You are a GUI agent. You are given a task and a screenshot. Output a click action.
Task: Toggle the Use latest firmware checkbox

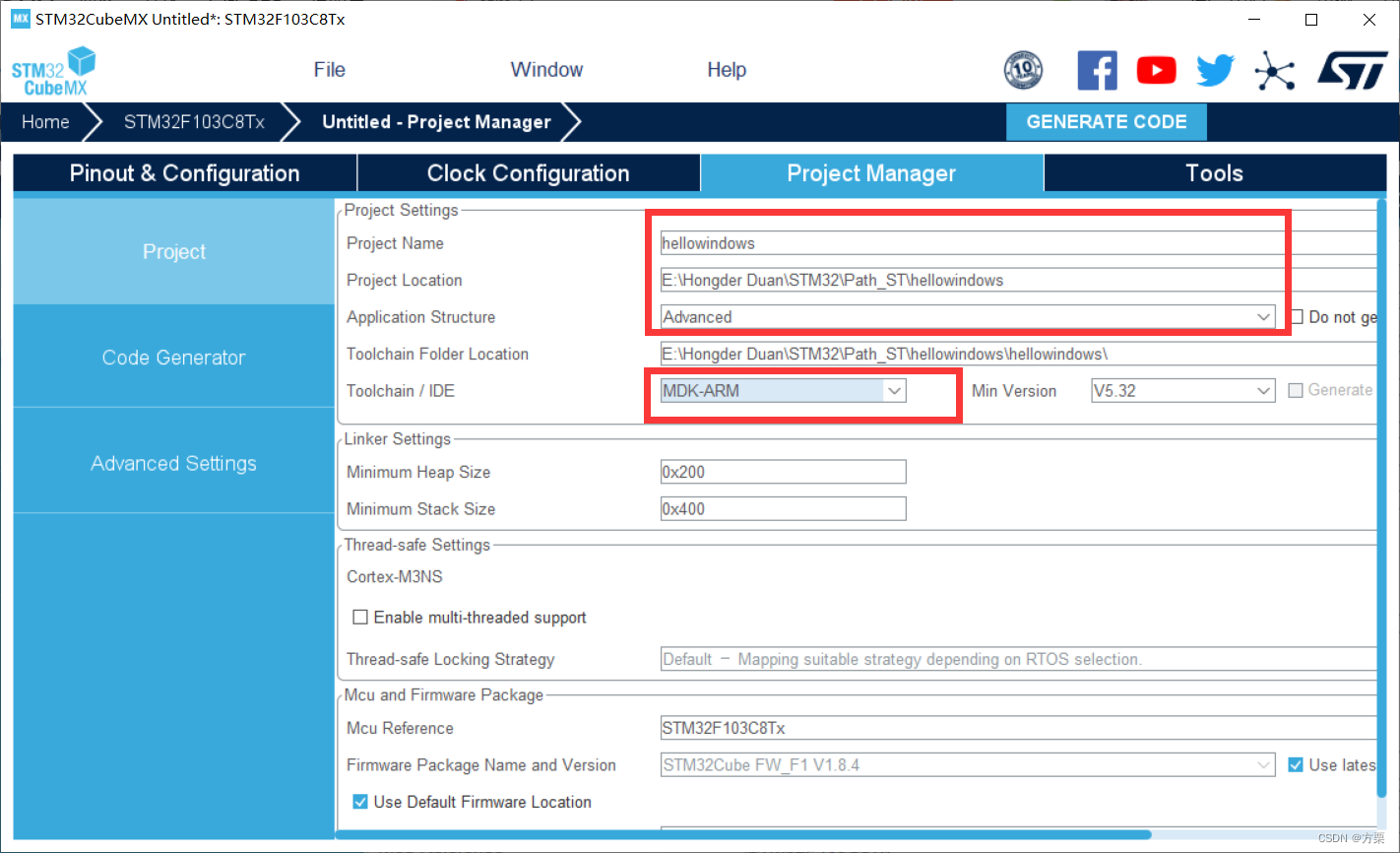coord(1297,764)
